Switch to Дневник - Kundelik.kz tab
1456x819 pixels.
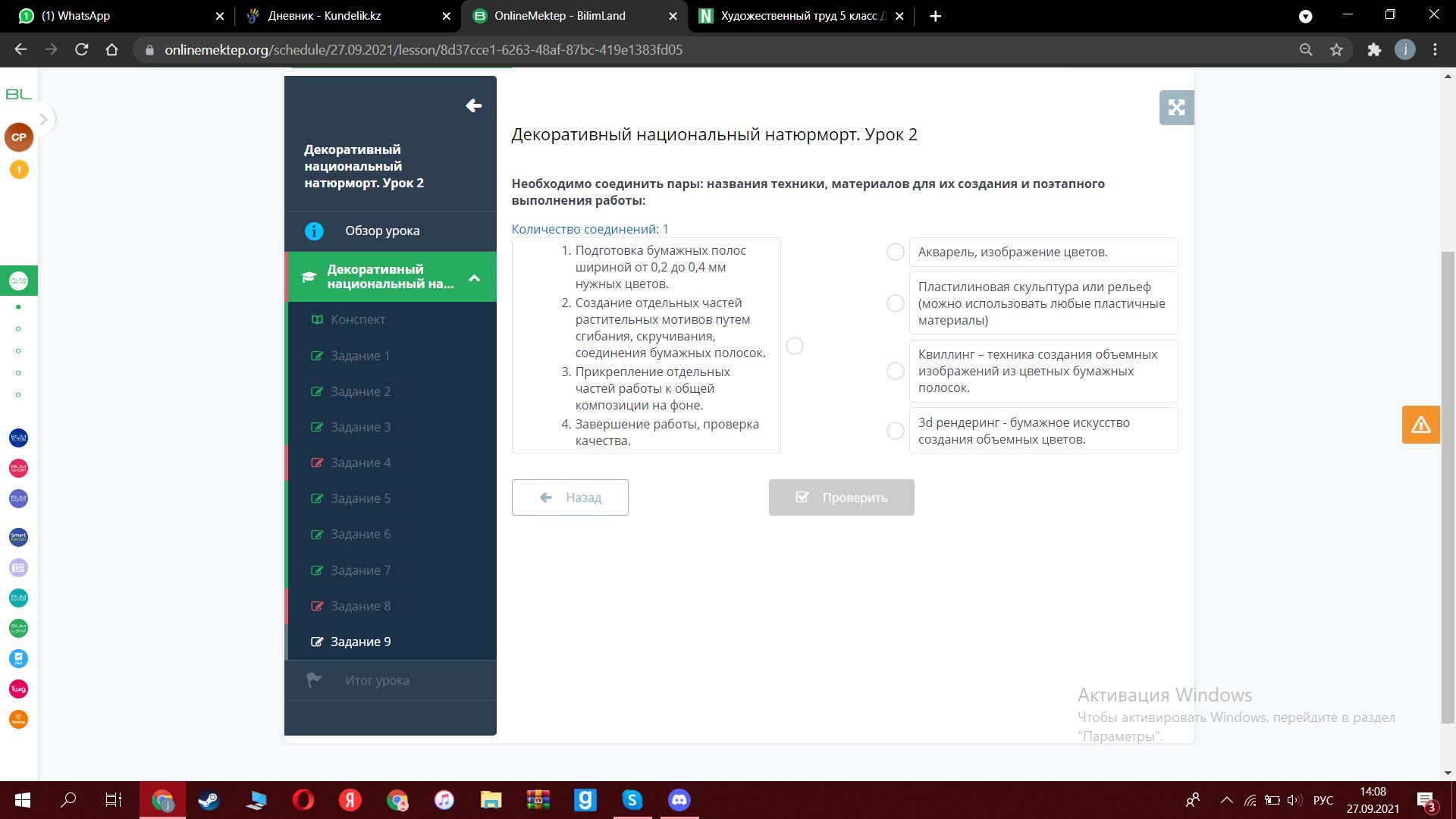(x=325, y=16)
